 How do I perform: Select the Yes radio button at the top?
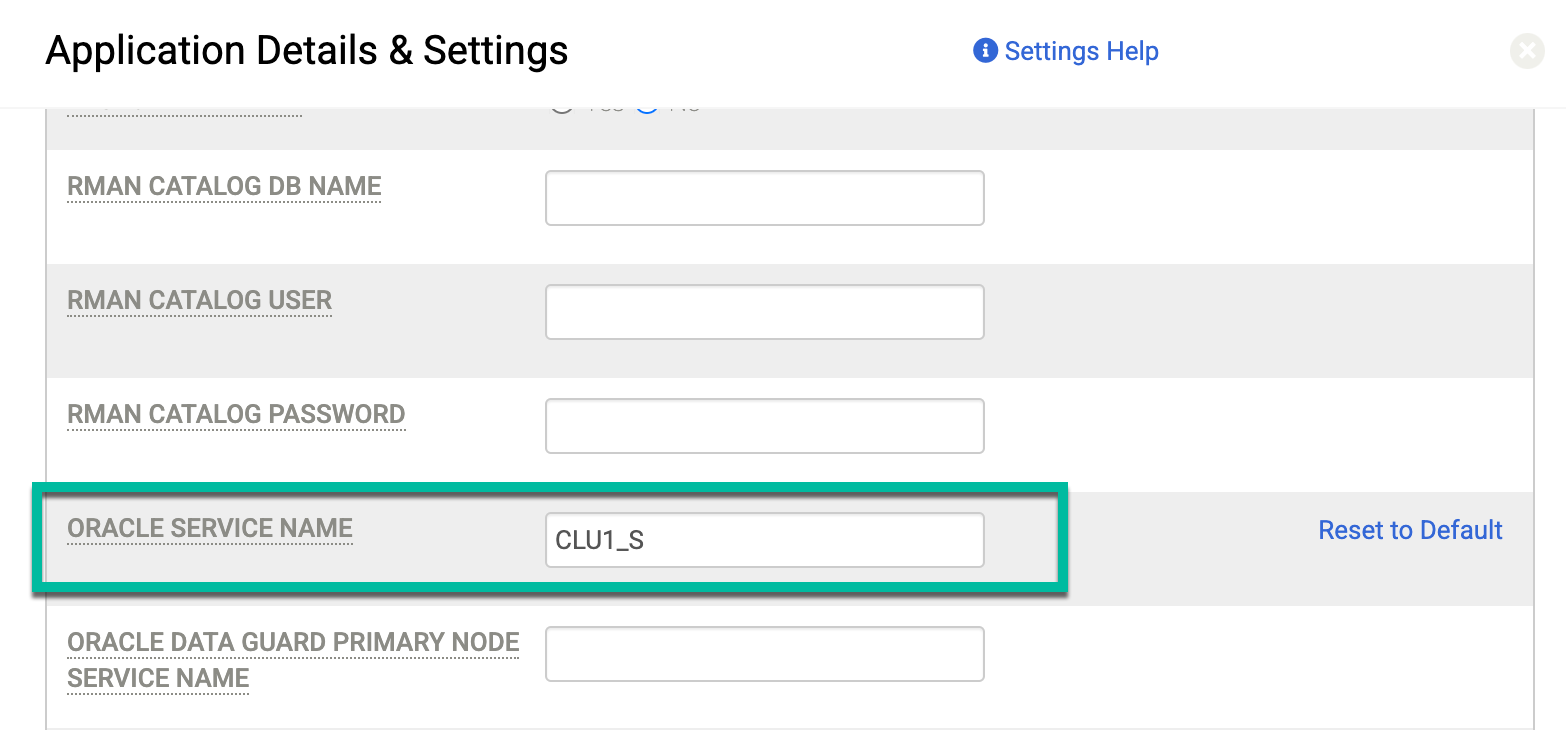coord(561,103)
